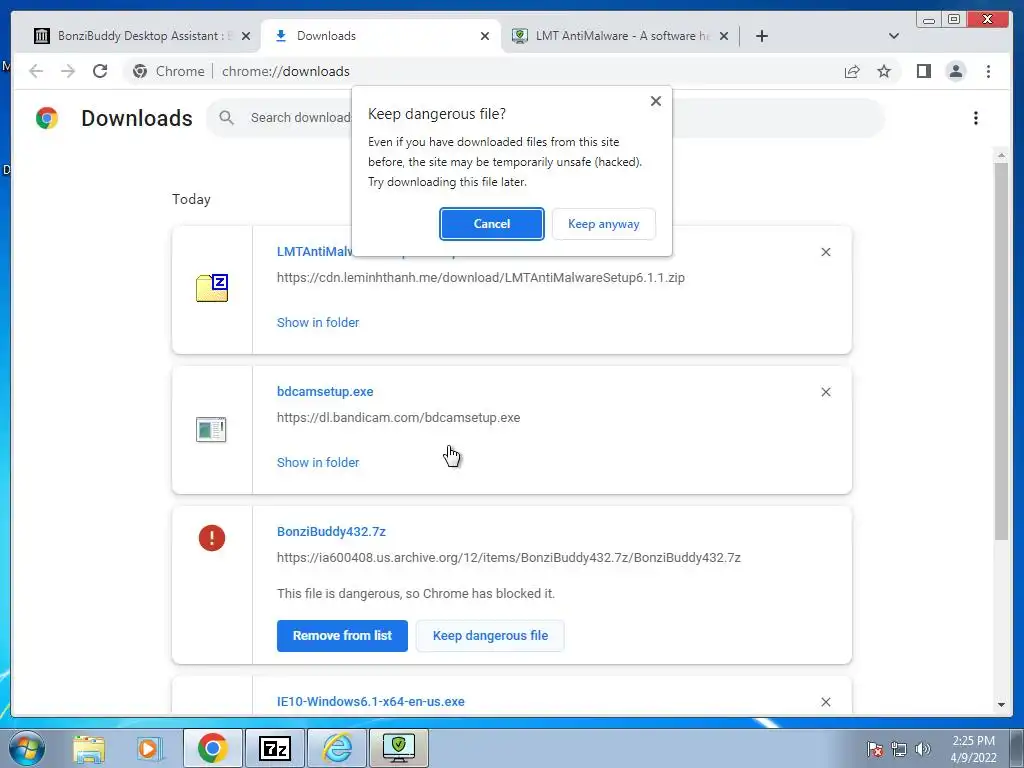
Task: Remove IE10-Windows6.1 entry with its X
Action: [x=825, y=702]
